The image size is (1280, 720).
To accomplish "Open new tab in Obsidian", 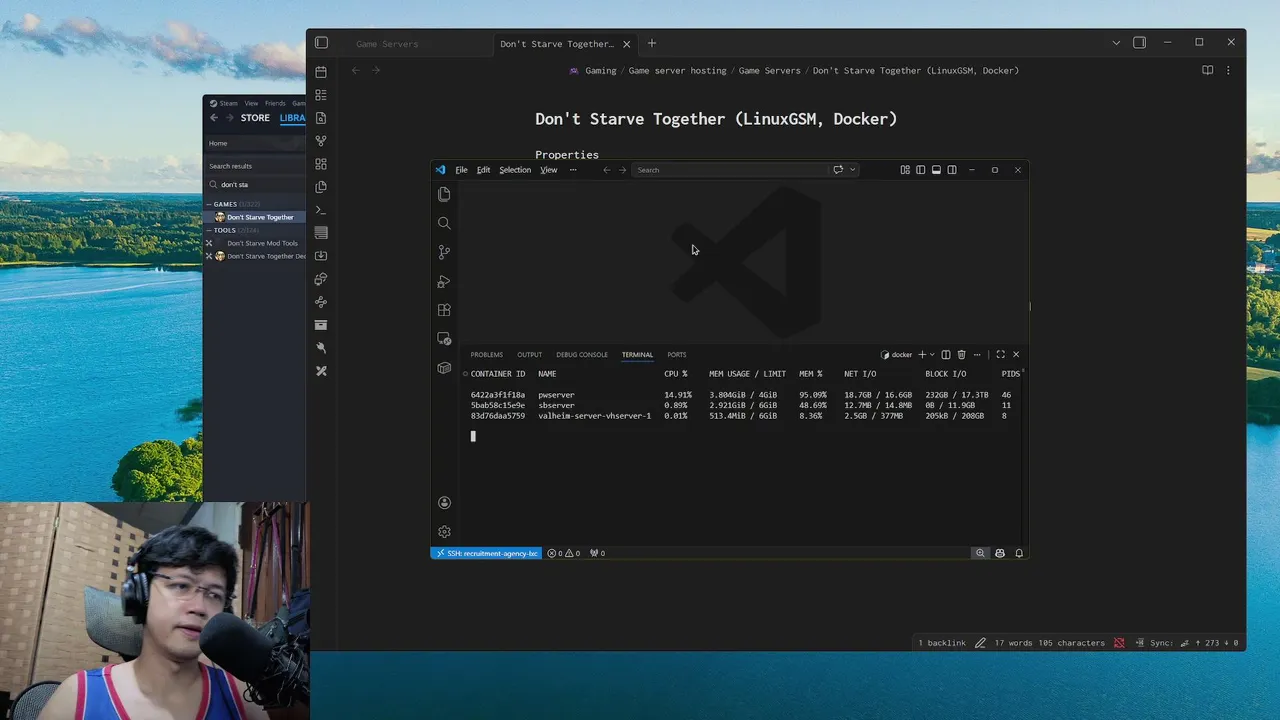I will point(652,43).
